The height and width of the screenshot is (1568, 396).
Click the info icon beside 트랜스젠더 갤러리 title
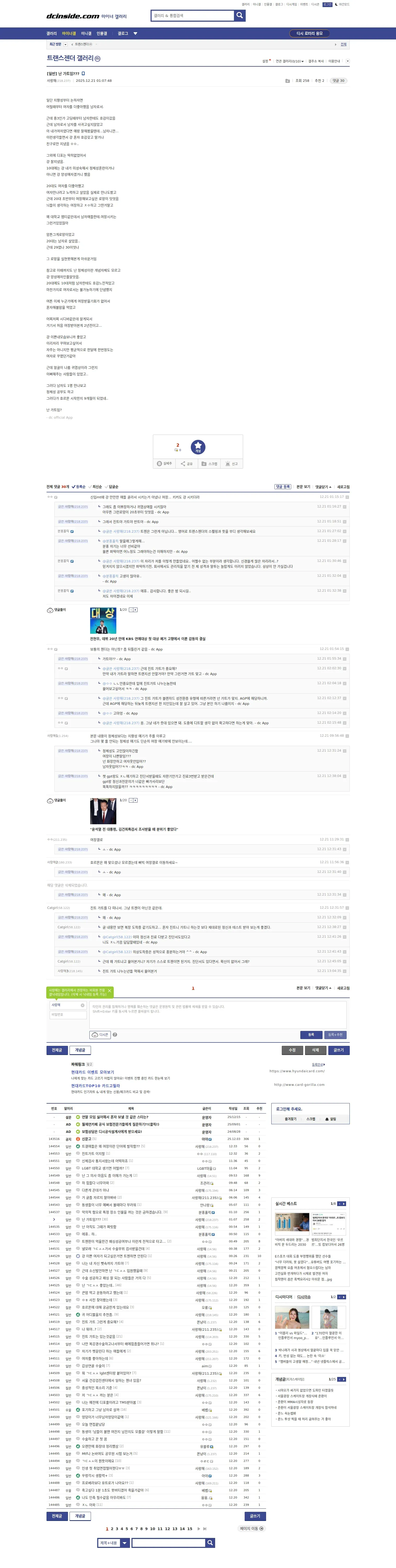tap(97, 59)
